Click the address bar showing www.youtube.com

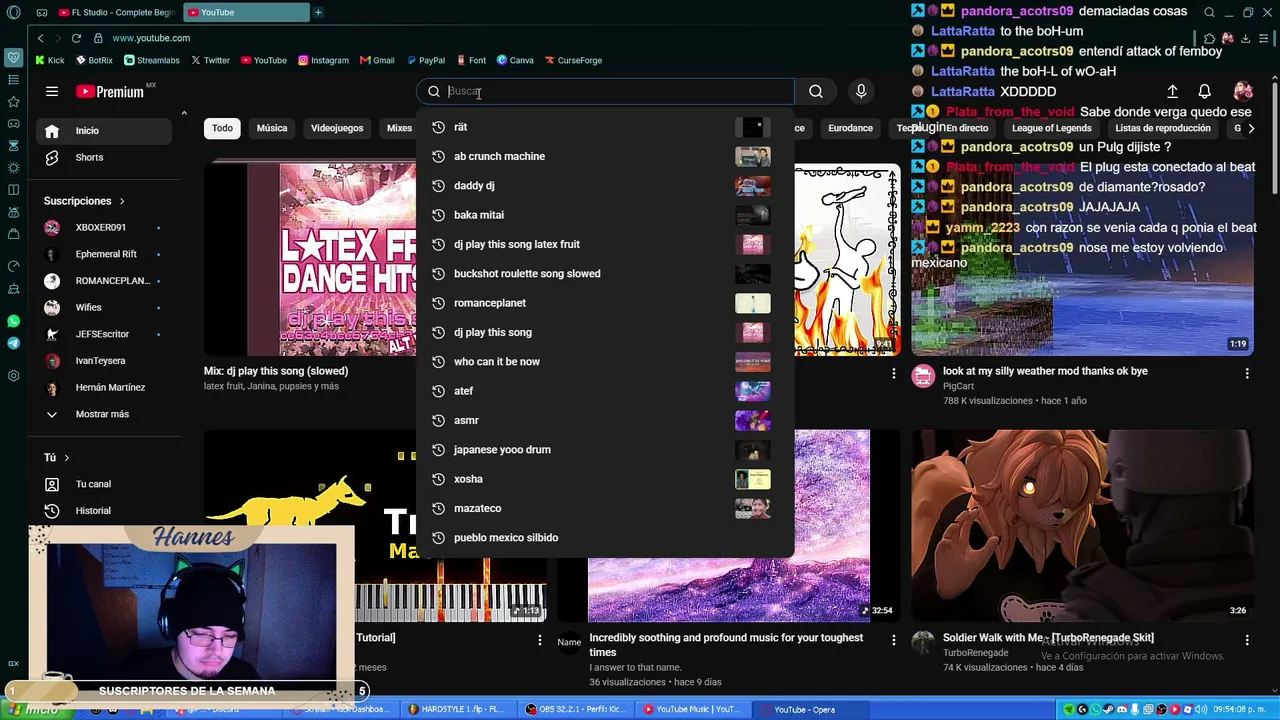pyautogui.click(x=151, y=38)
